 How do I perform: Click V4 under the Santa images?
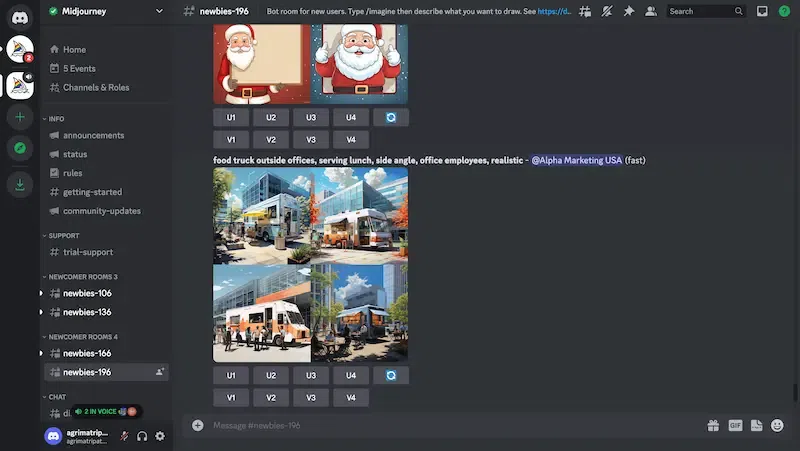[351, 140]
